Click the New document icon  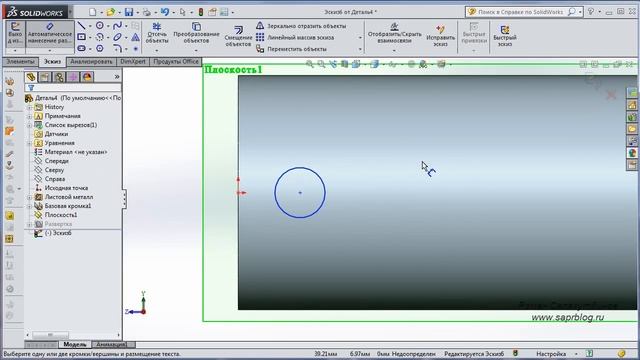click(93, 12)
